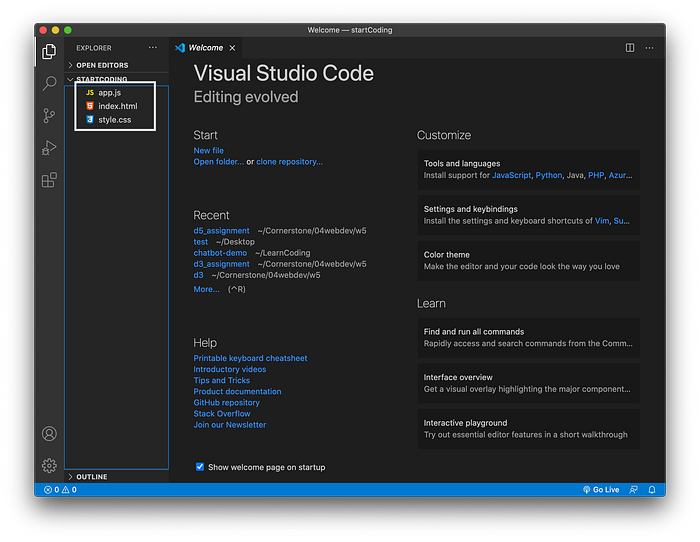Open the Manage gear icon
This screenshot has height=542, width=700.
pyautogui.click(x=49, y=466)
